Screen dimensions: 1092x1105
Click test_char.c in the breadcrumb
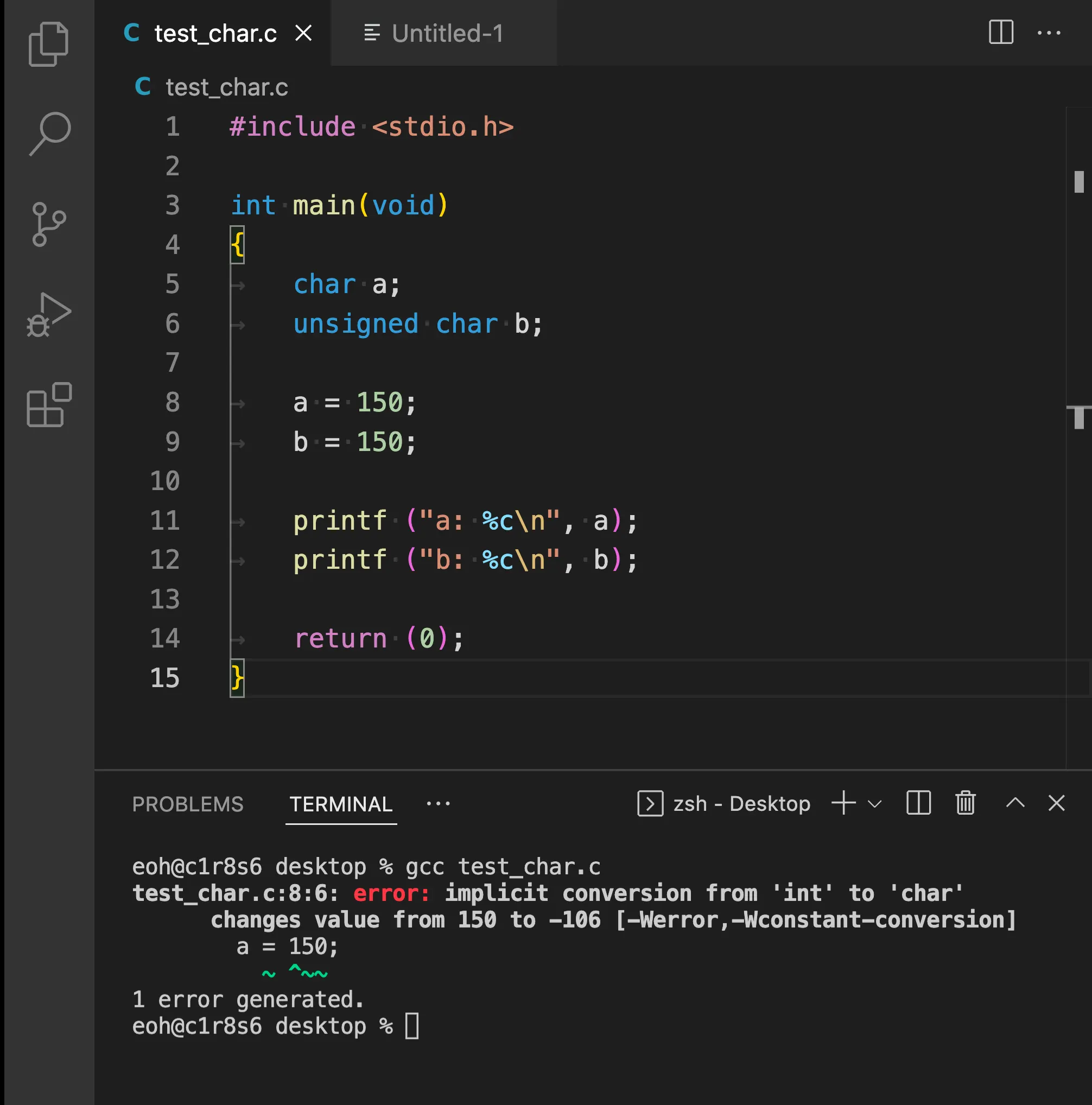click(226, 87)
